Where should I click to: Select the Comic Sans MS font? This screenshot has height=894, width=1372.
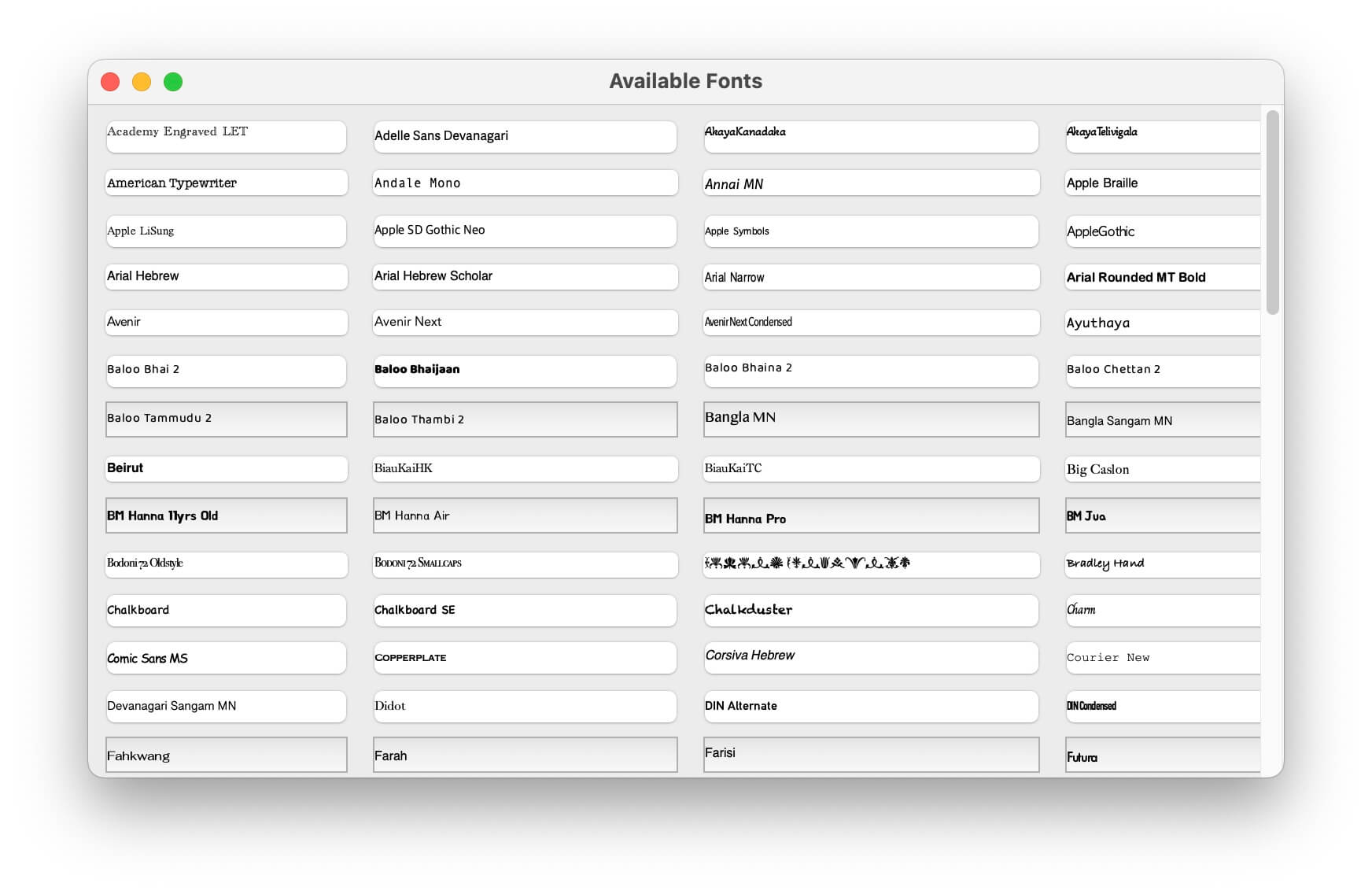point(226,658)
